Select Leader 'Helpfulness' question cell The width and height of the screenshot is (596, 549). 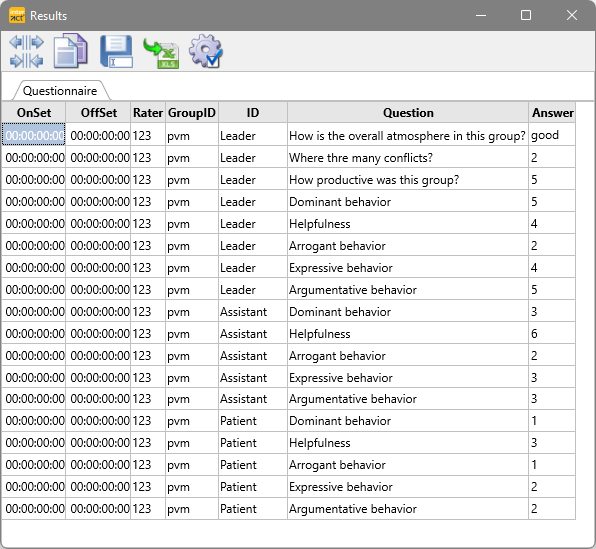[408, 224]
